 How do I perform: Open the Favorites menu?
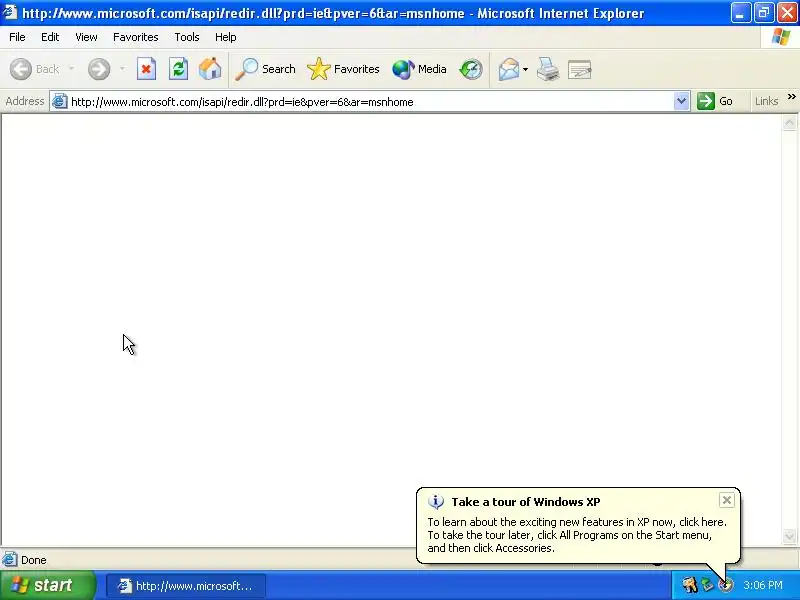[135, 37]
